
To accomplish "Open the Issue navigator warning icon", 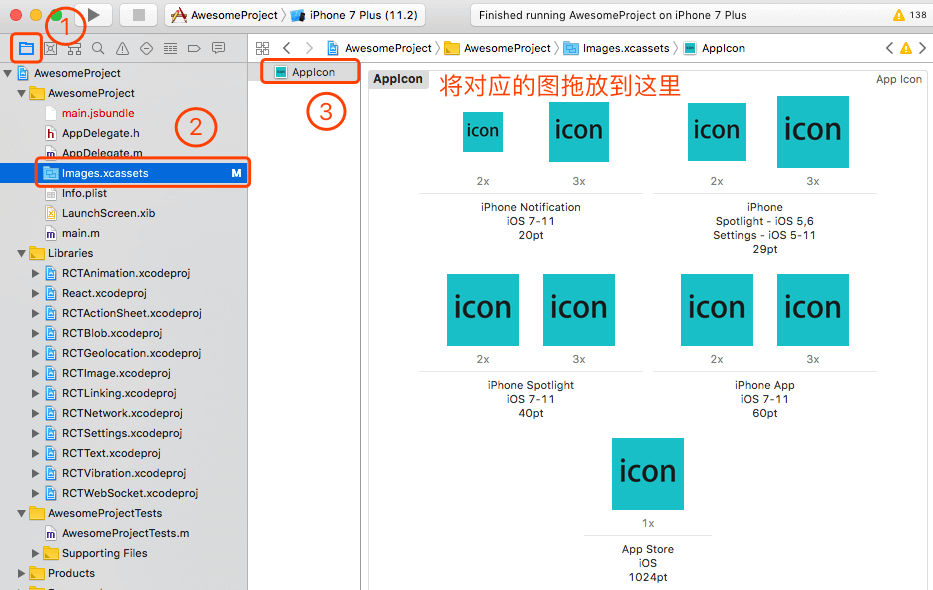I will point(123,48).
